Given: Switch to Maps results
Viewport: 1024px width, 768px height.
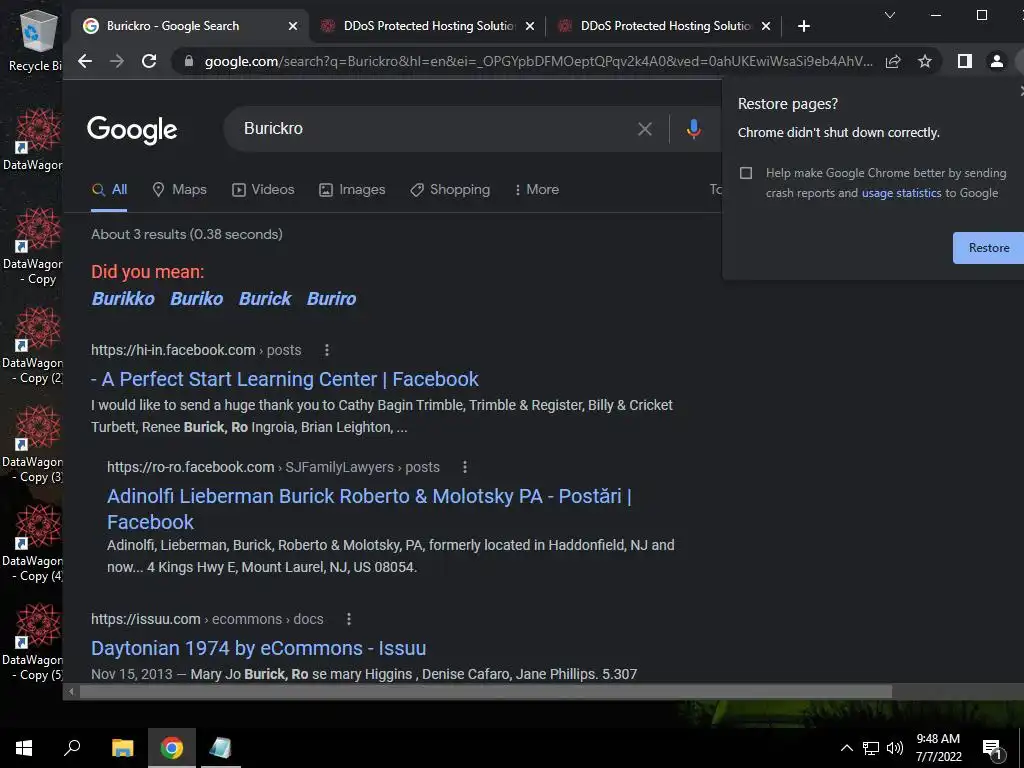Looking at the screenshot, I should click(180, 189).
